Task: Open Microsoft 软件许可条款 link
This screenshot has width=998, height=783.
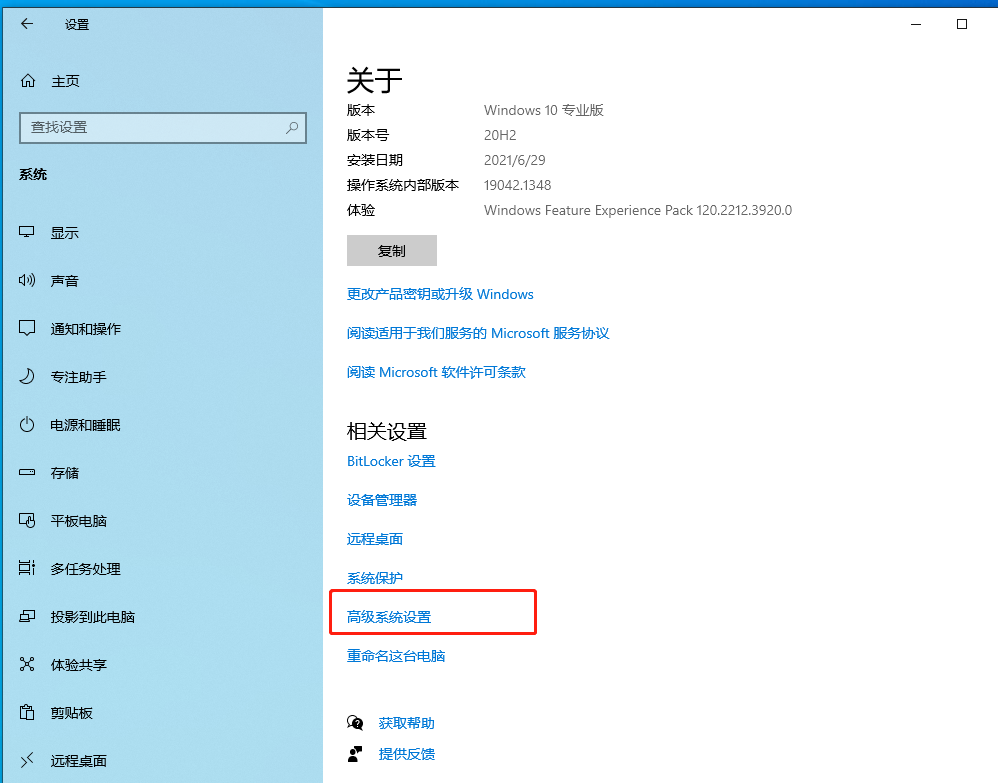Action: coord(436,372)
